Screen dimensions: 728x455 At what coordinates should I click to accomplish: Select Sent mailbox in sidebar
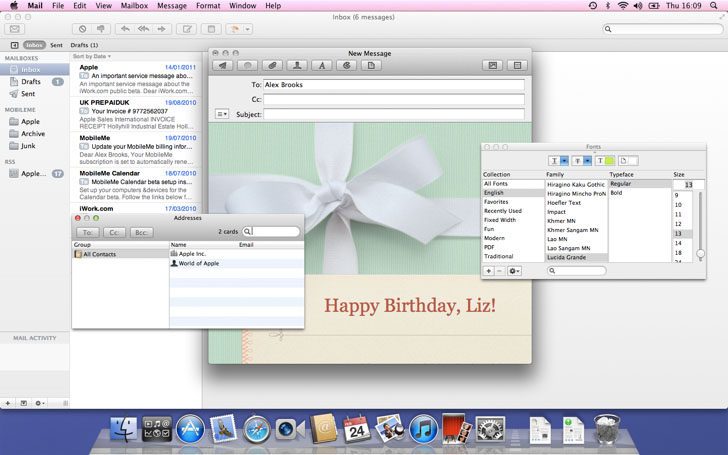[35, 93]
